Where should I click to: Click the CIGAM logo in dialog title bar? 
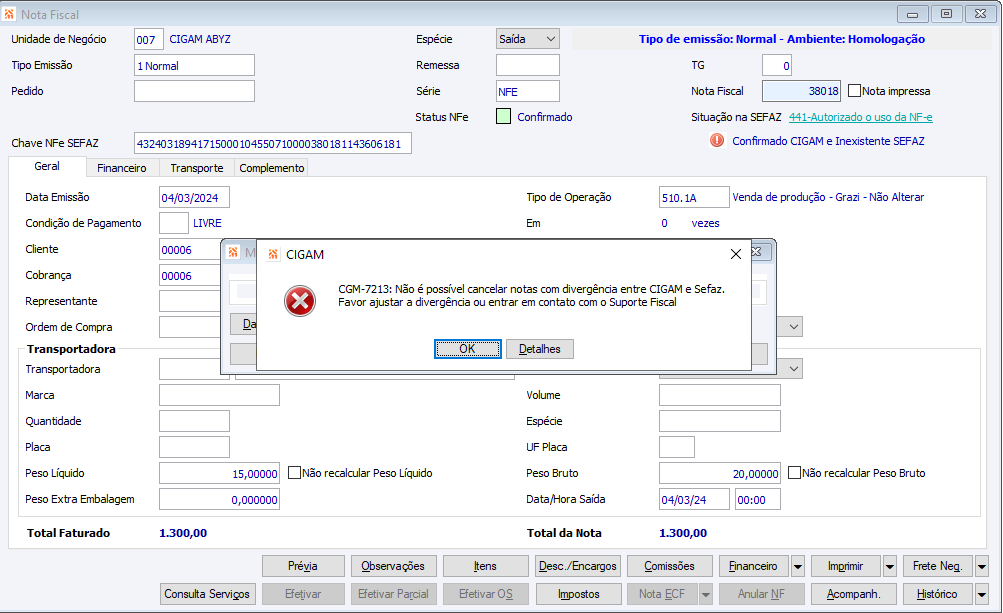coord(272,255)
